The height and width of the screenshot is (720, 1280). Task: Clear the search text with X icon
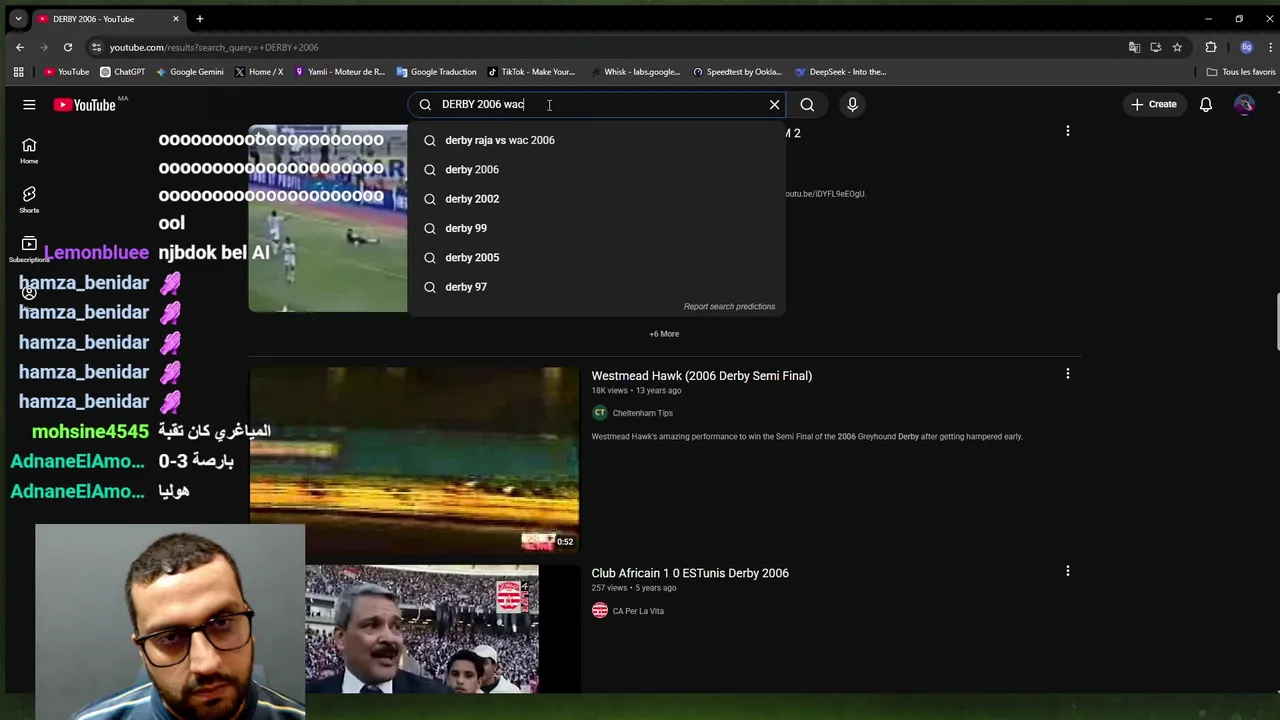[774, 104]
